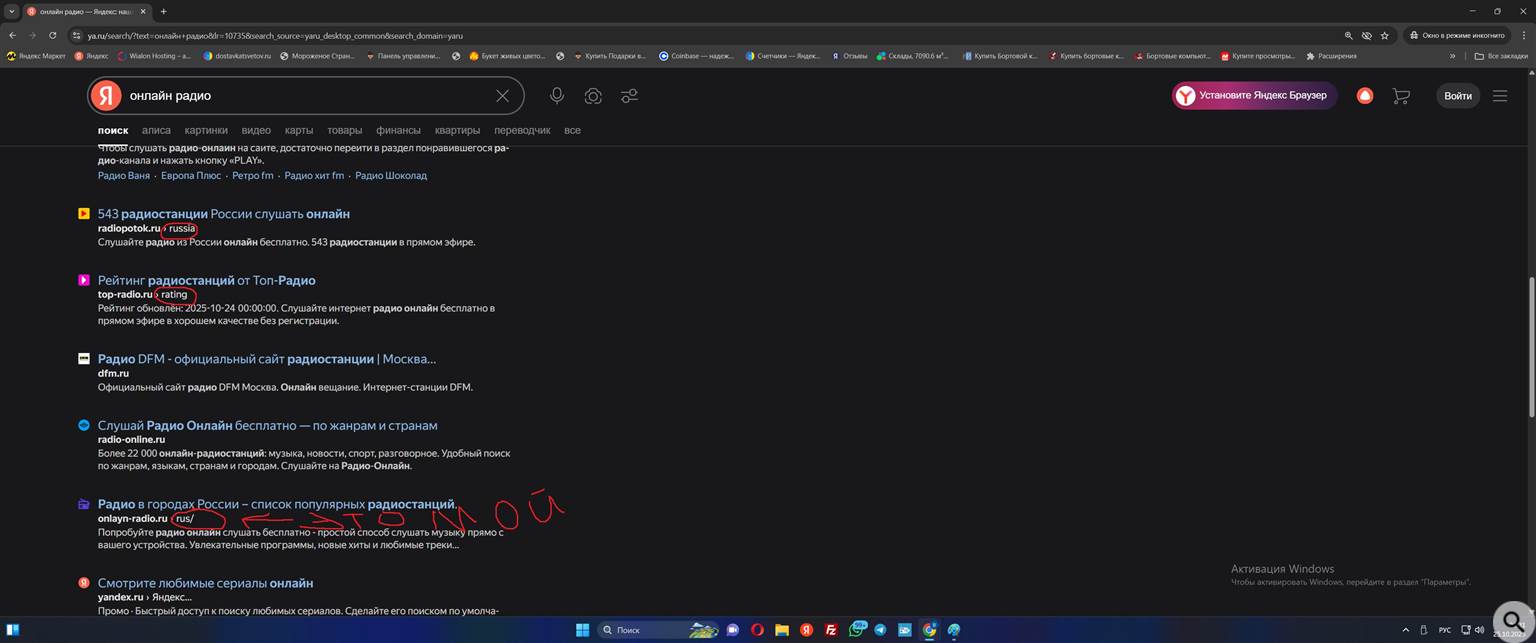Activate voice search with the microphone icon
Viewport: 1536px width, 643px height.
pos(557,96)
